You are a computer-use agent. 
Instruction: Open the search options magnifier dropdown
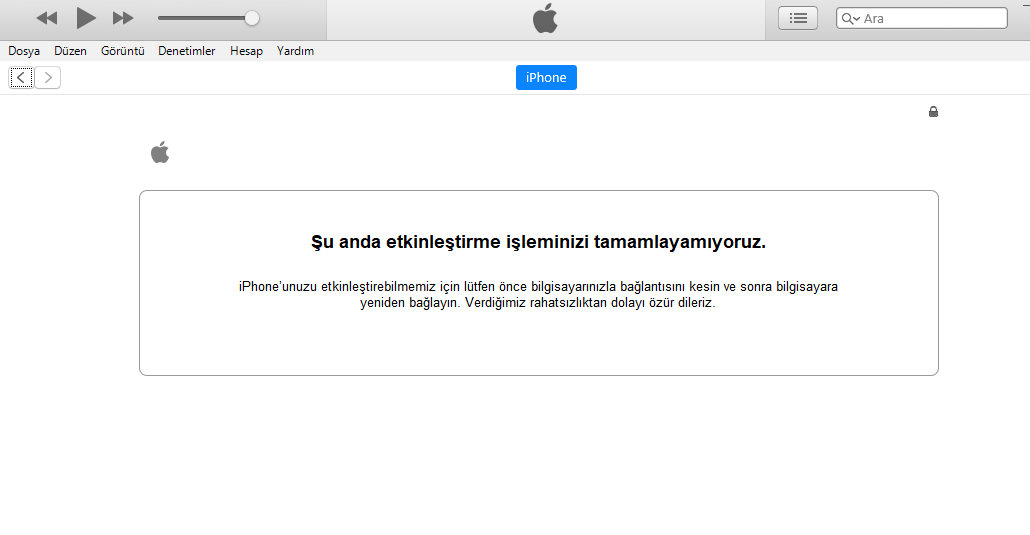click(851, 18)
